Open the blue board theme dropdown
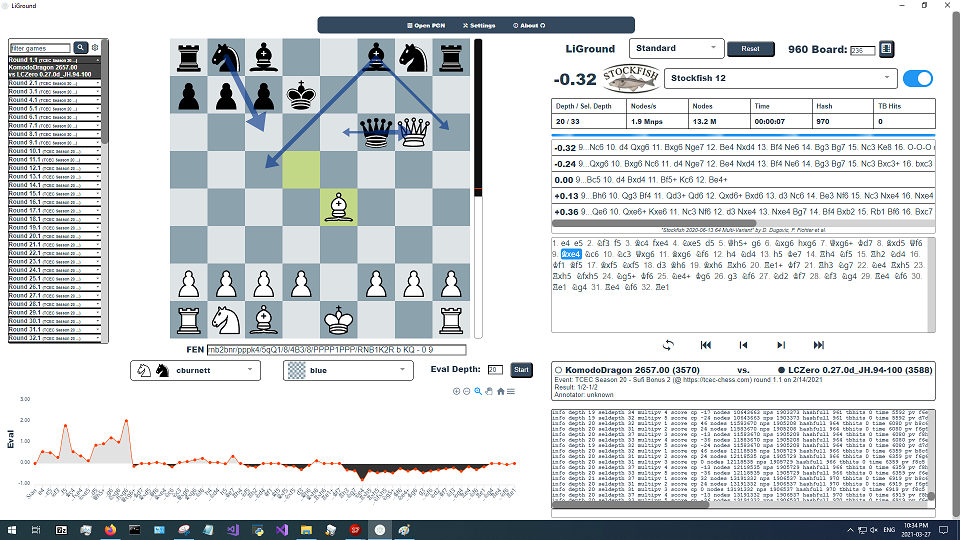Screen dimensions: 960x540 pyautogui.click(x=348, y=370)
